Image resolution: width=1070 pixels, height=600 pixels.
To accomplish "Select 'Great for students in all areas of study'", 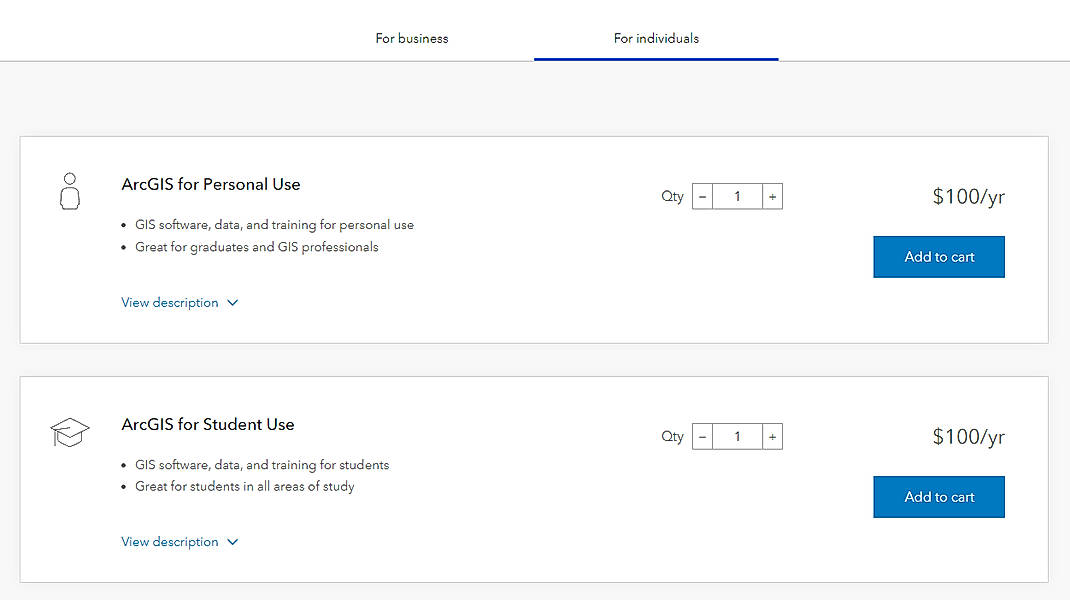I will coord(244,487).
